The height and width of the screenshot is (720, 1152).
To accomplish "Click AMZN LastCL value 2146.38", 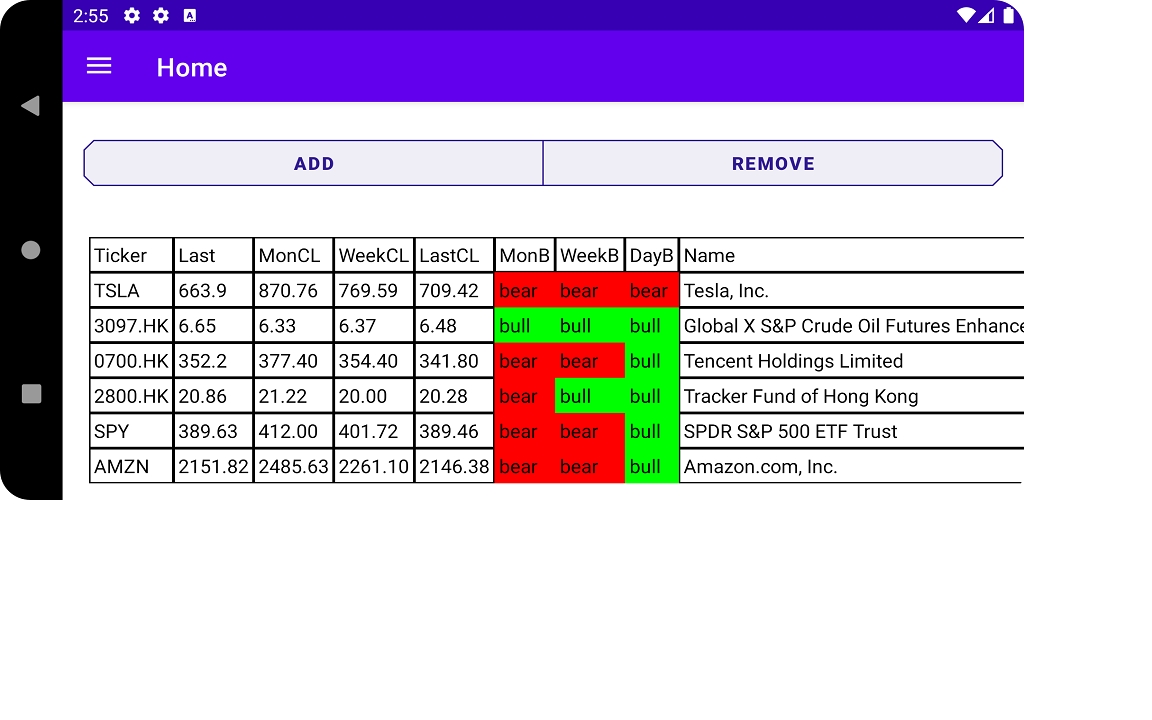I will point(454,467).
